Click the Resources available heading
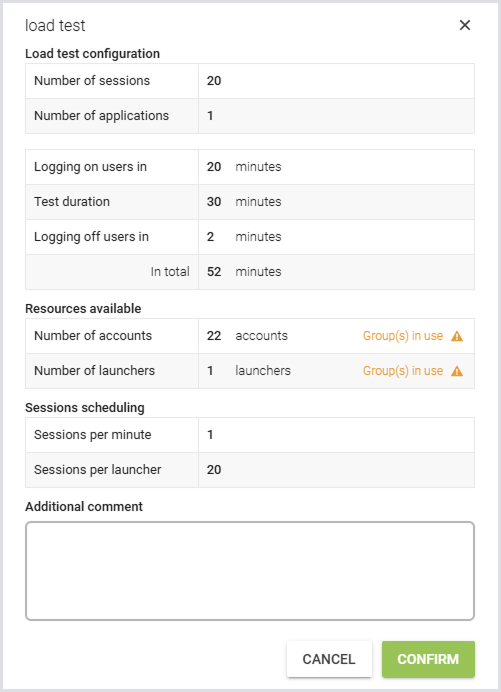 click(x=83, y=308)
